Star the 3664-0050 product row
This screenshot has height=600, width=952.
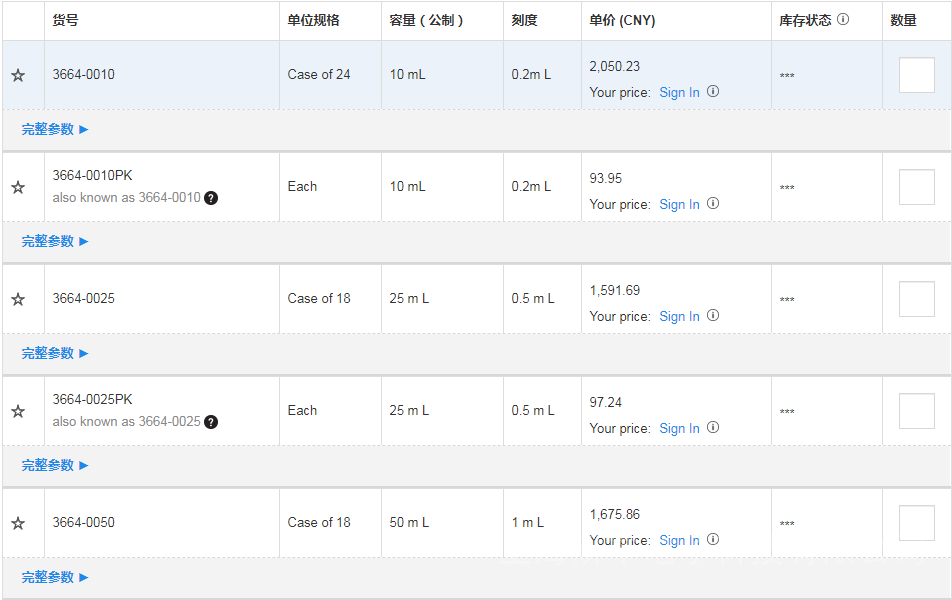[18, 524]
